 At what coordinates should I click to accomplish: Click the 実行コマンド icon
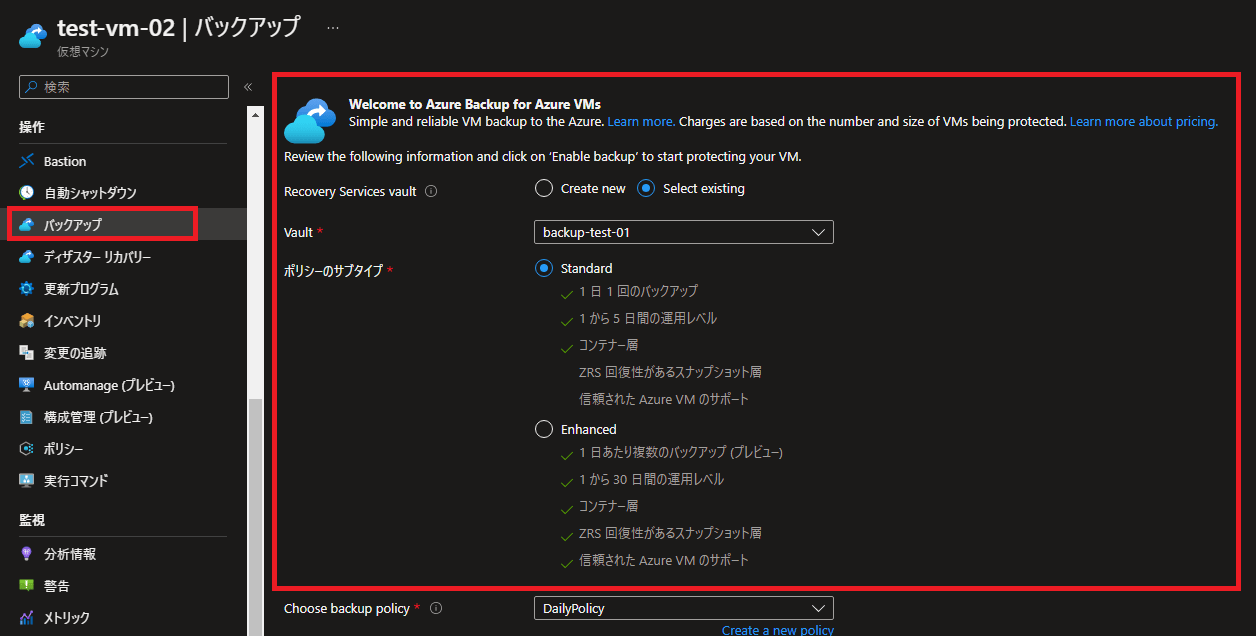[x=27, y=481]
